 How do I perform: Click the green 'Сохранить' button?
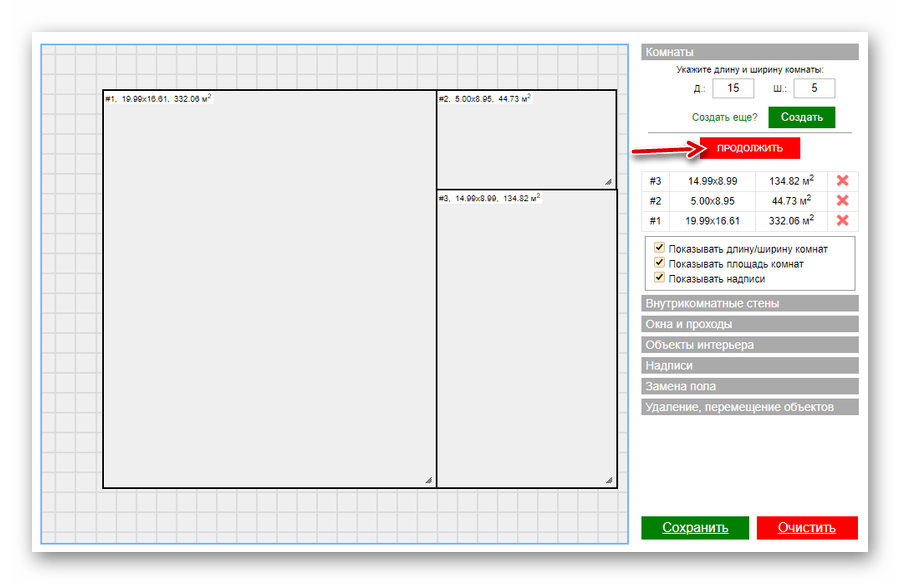[x=694, y=528]
